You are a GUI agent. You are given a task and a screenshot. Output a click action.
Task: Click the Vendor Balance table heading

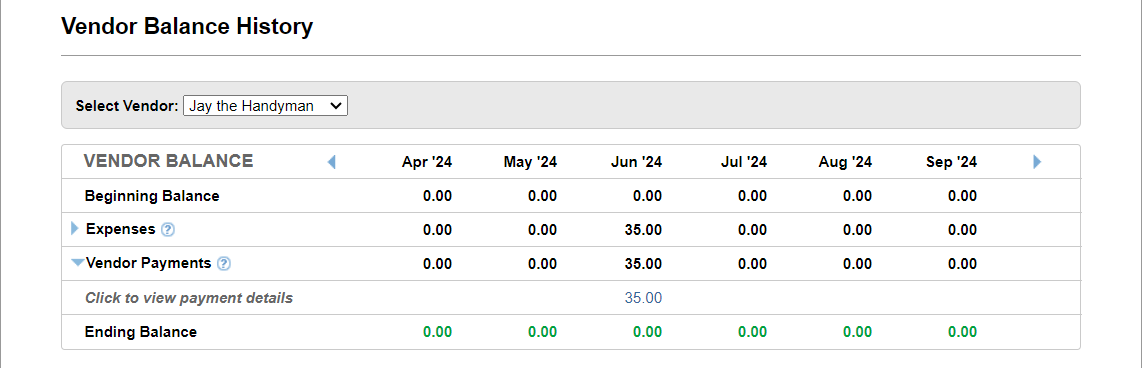pos(169,161)
